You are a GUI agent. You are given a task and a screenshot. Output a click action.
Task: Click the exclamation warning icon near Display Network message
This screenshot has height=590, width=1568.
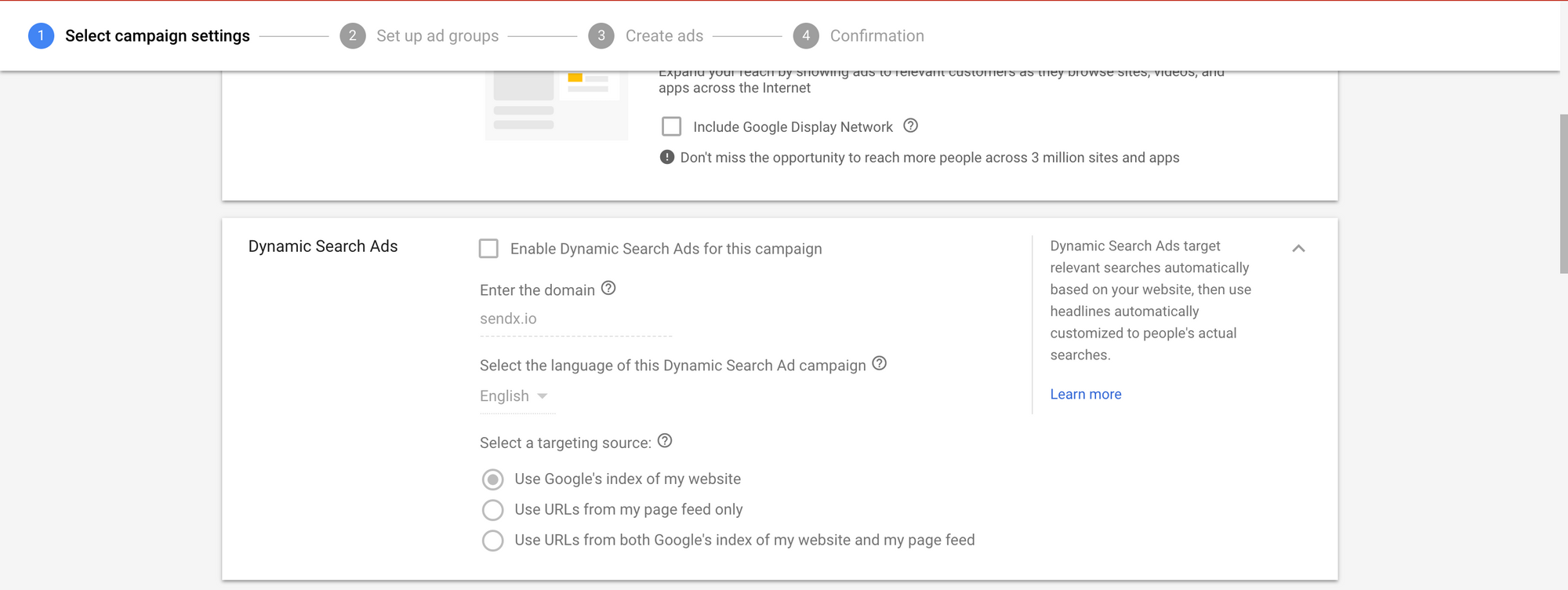[667, 157]
